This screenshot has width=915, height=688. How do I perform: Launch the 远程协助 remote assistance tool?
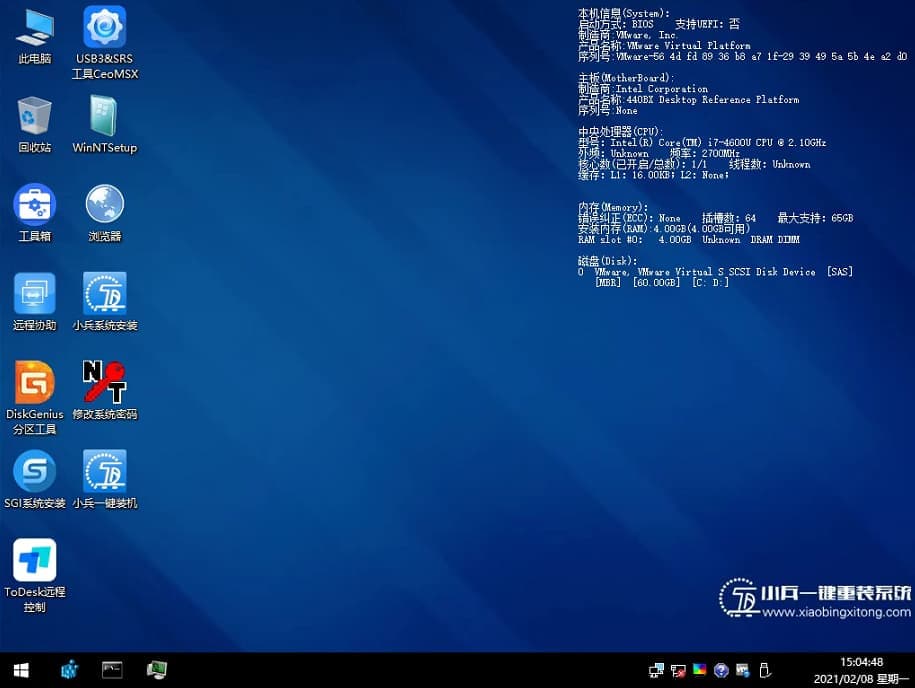pyautogui.click(x=34, y=296)
